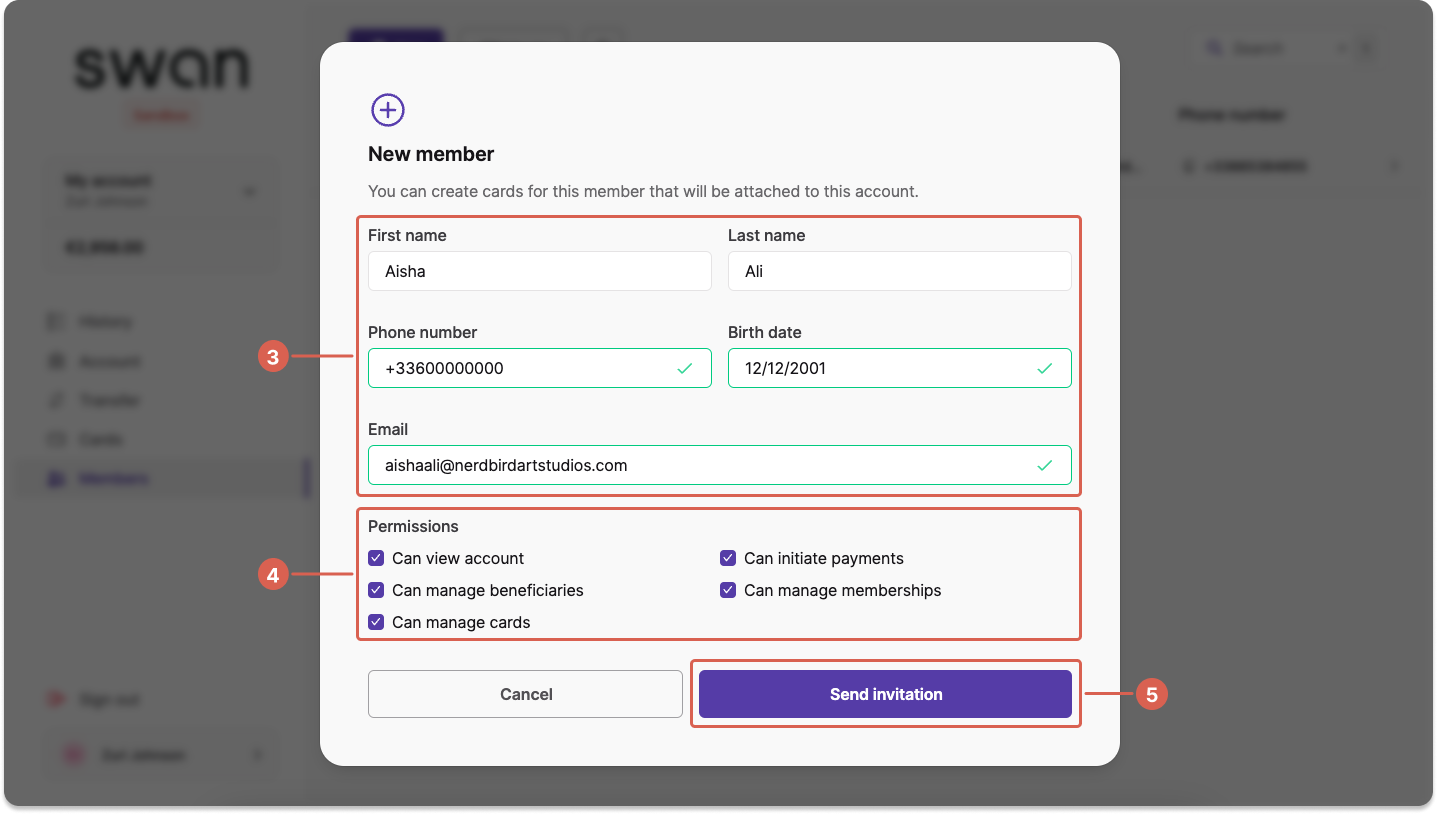Click the Cards icon in the sidebar
Viewport: 1437px width, 814px height.
(x=56, y=439)
